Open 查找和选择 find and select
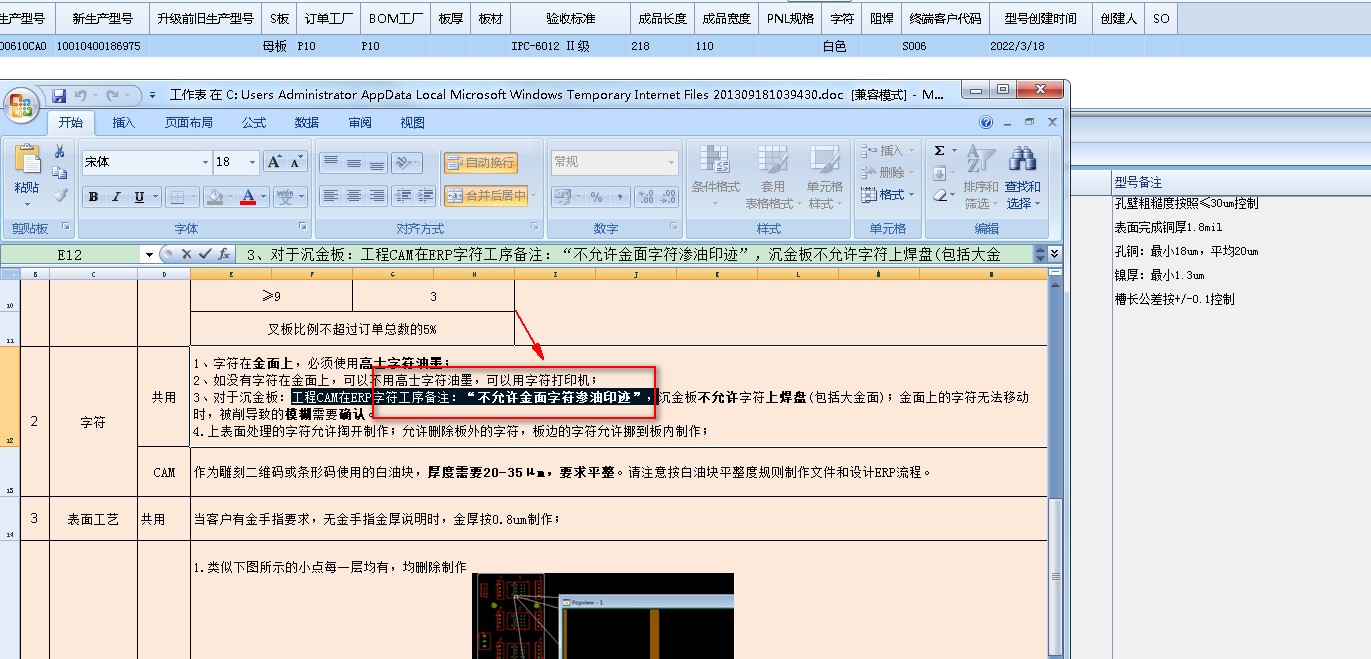This screenshot has width=1371, height=659. [x=1022, y=177]
